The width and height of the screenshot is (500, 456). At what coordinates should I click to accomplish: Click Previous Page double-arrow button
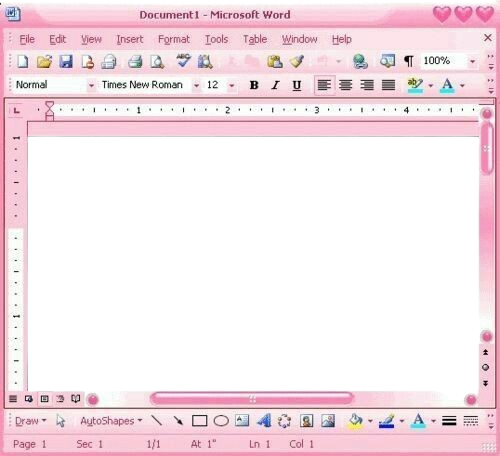tap(486, 352)
